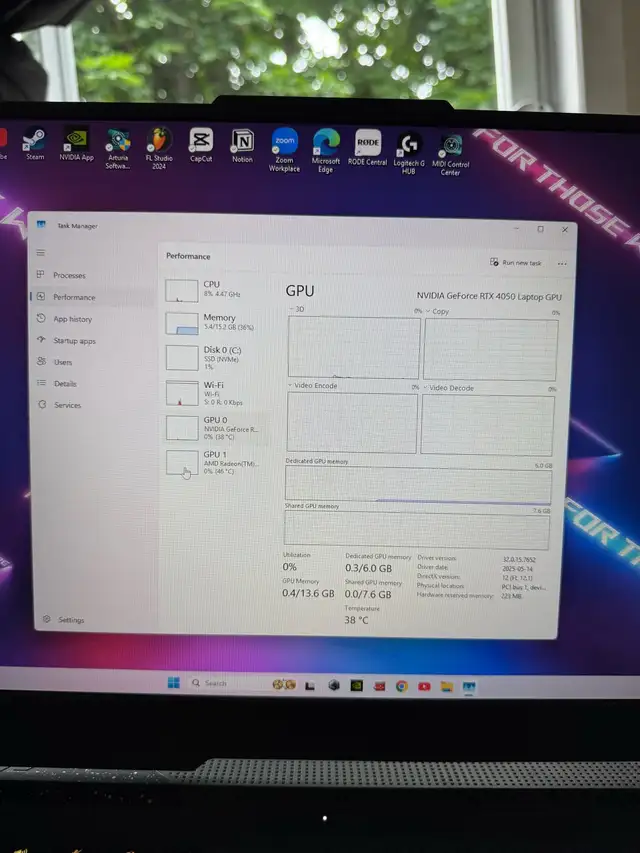Click the 0.3/6.0 GB dedicated memory value
640x853 pixels.
[368, 568]
